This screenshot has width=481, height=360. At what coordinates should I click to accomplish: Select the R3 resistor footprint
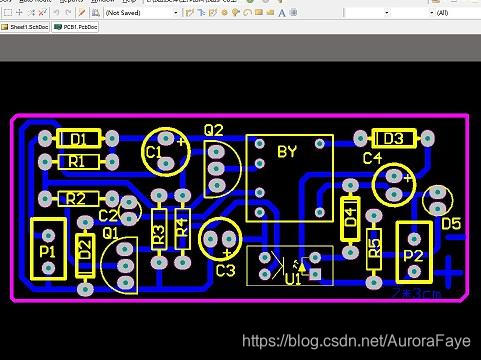coord(159,229)
